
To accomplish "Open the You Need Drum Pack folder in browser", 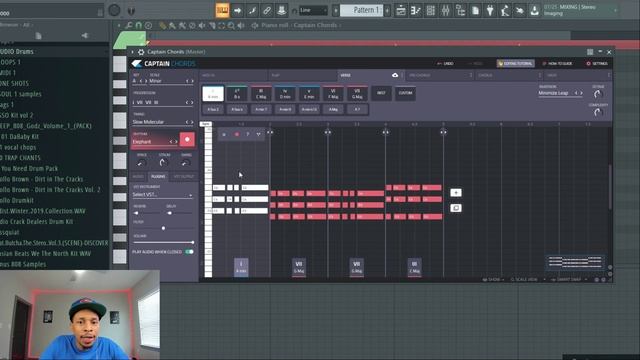I will (29, 169).
